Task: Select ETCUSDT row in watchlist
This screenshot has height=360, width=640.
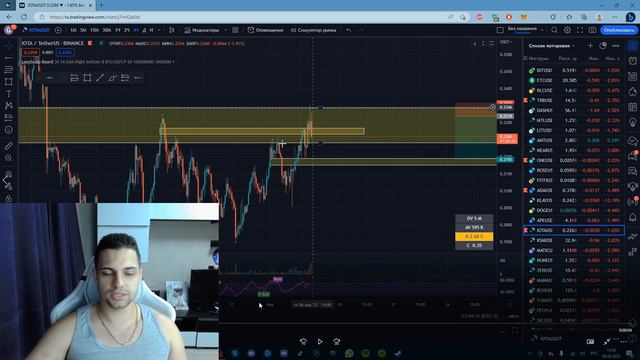Action: [574, 80]
